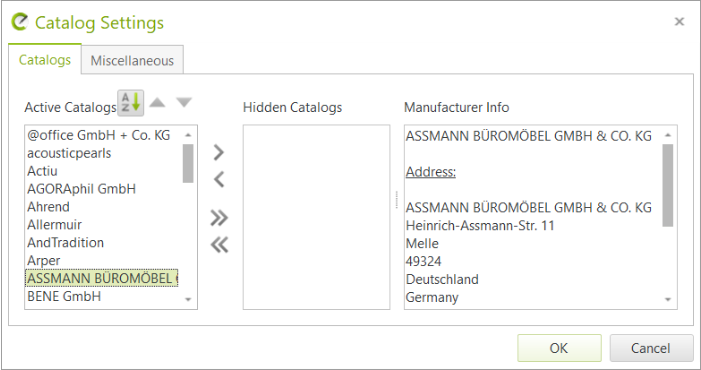Open the Catalogs tab
This screenshot has width=701, height=370.
(45, 59)
